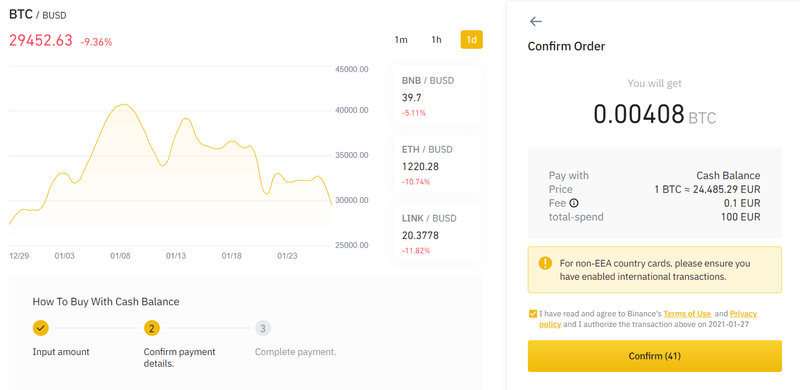
Task: Click the completed step checkmark circle
Action: tap(41, 328)
